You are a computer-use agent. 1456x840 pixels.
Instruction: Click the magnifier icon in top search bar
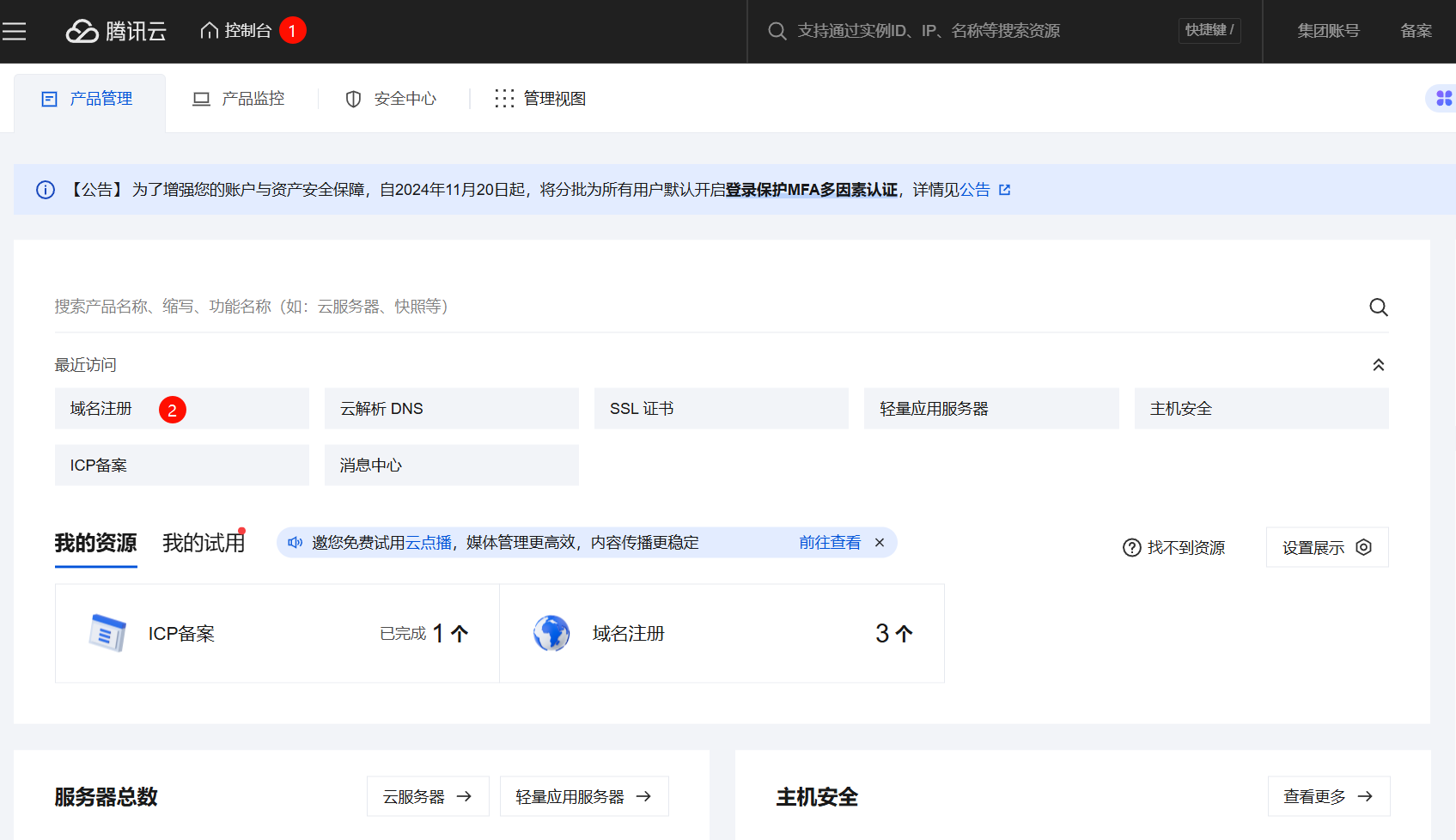(777, 31)
